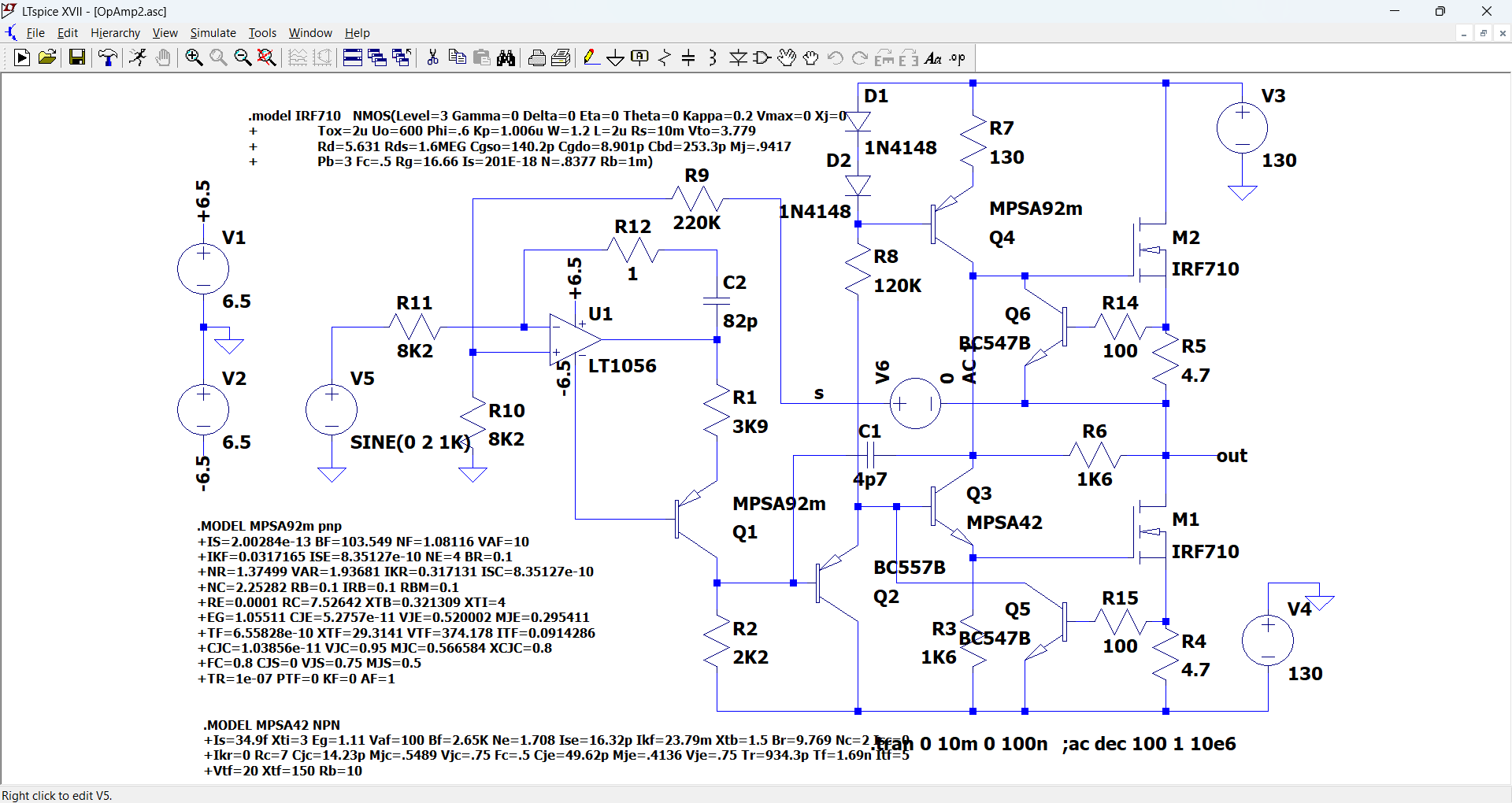Screen dimensions: 1512x803
Task: Click the Close all windows toolbar icon
Action: 402,57
